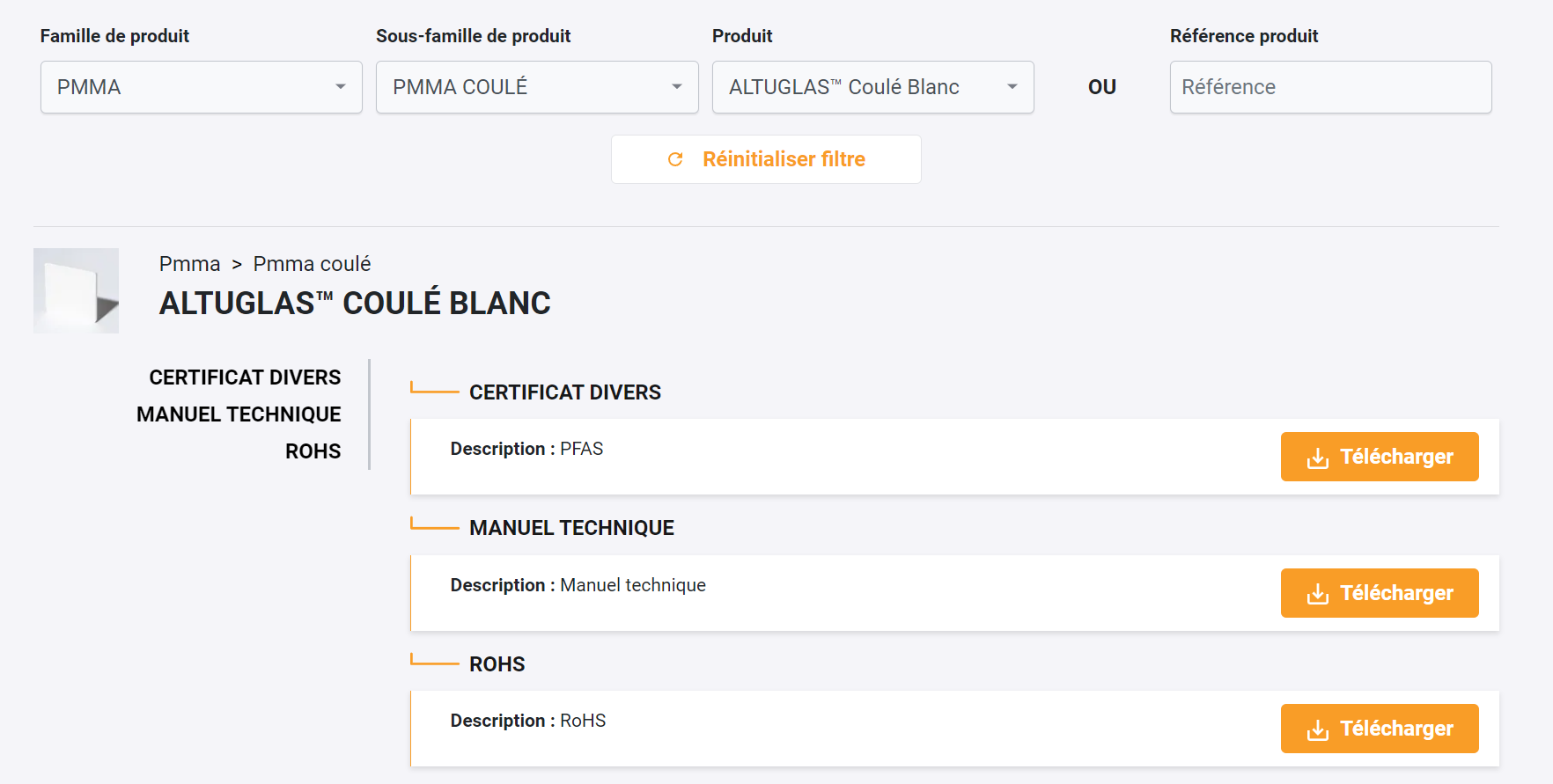Screen dimensions: 1553x784
Task: Click the ALTUGLAS white sheet product thumbnail
Action: 76,290
